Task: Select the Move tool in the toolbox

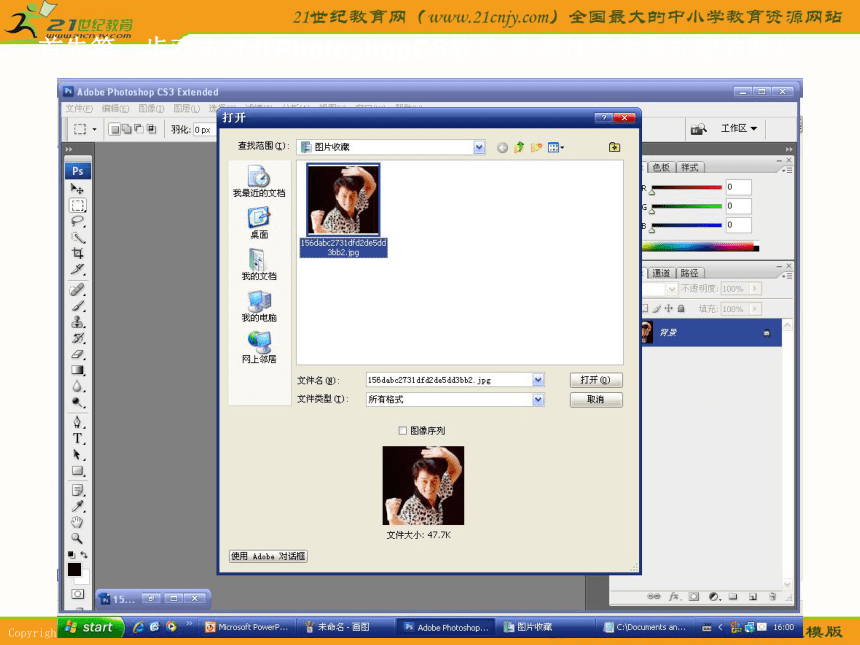Action: pyautogui.click(x=77, y=189)
